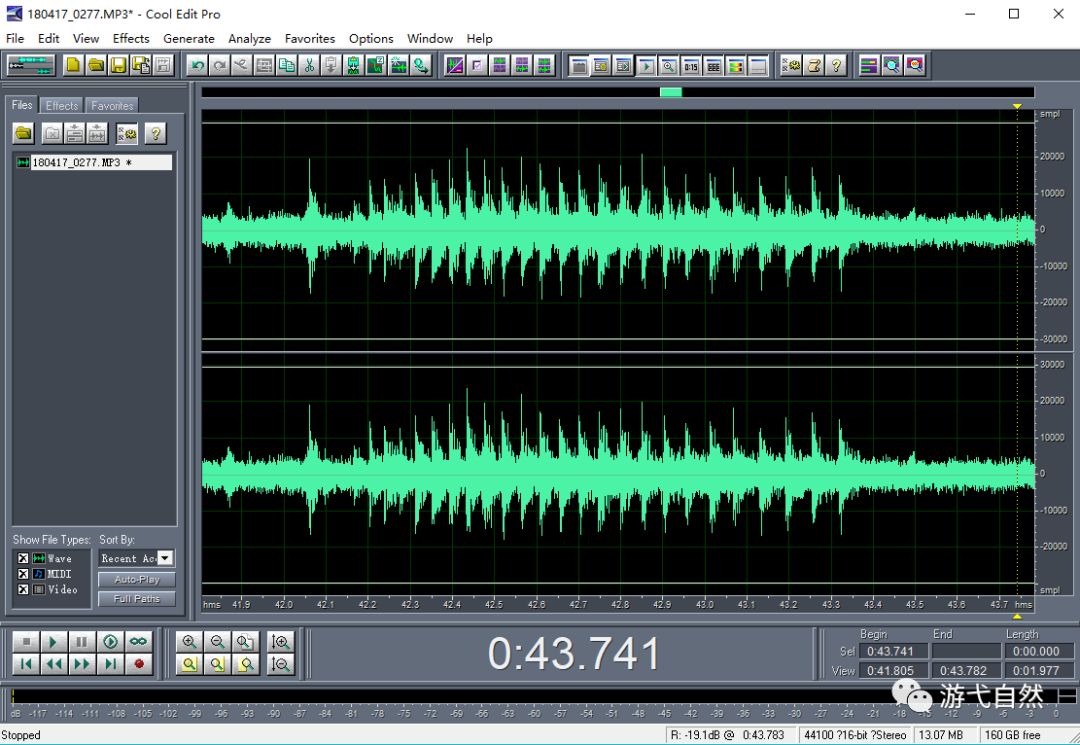Open the Options menu
Screen dimensions: 1080x745
[371, 39]
